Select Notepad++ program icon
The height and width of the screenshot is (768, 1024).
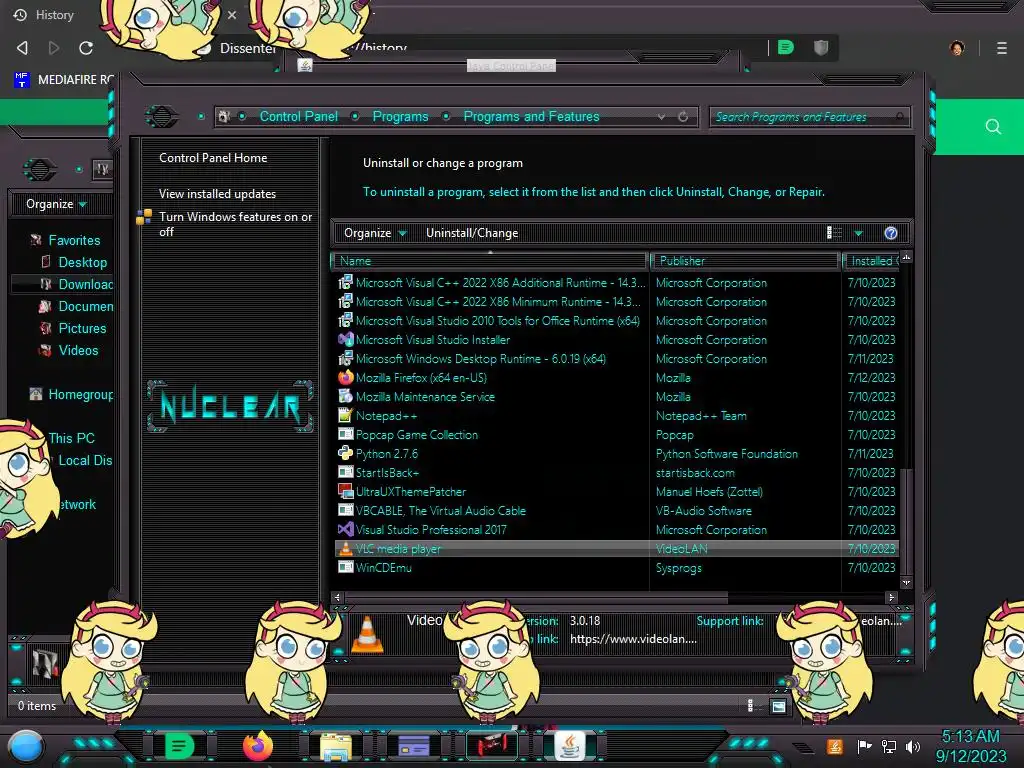pos(345,415)
